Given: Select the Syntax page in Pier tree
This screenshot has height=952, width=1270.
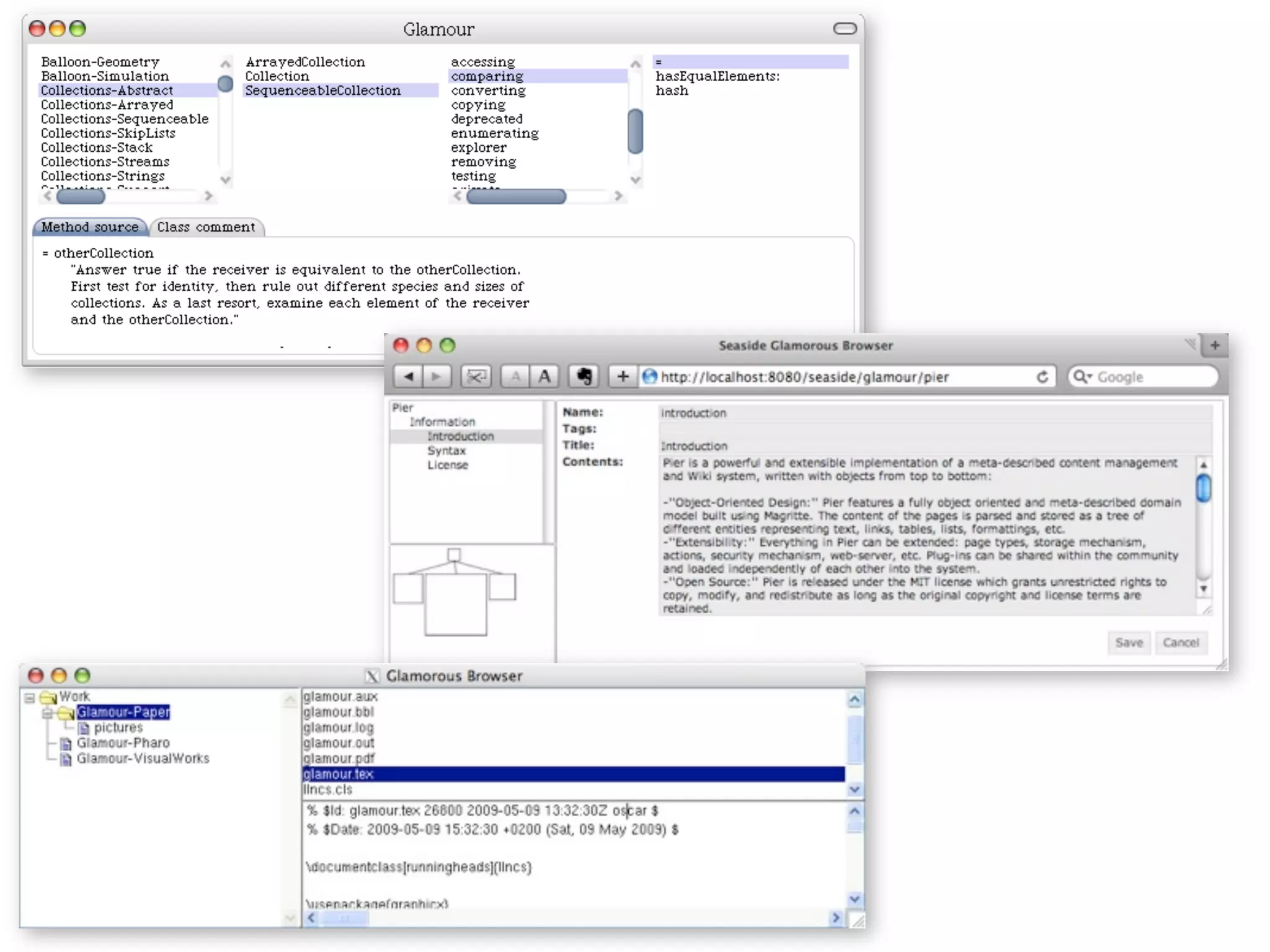Looking at the screenshot, I should (446, 451).
